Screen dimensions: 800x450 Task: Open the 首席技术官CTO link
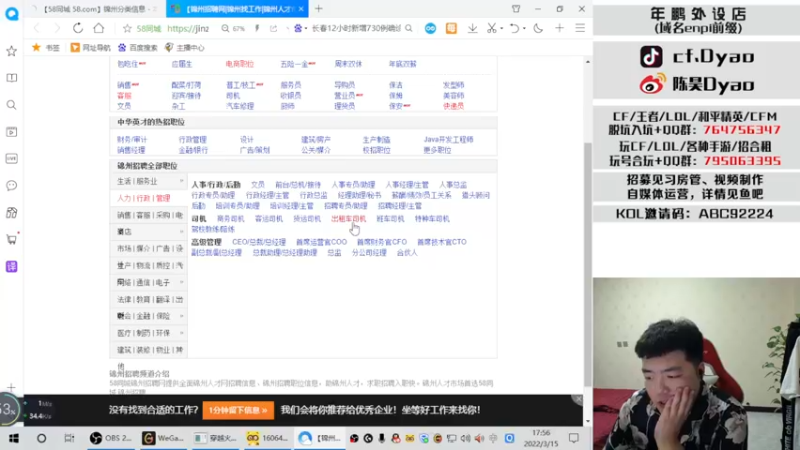pyautogui.click(x=442, y=242)
